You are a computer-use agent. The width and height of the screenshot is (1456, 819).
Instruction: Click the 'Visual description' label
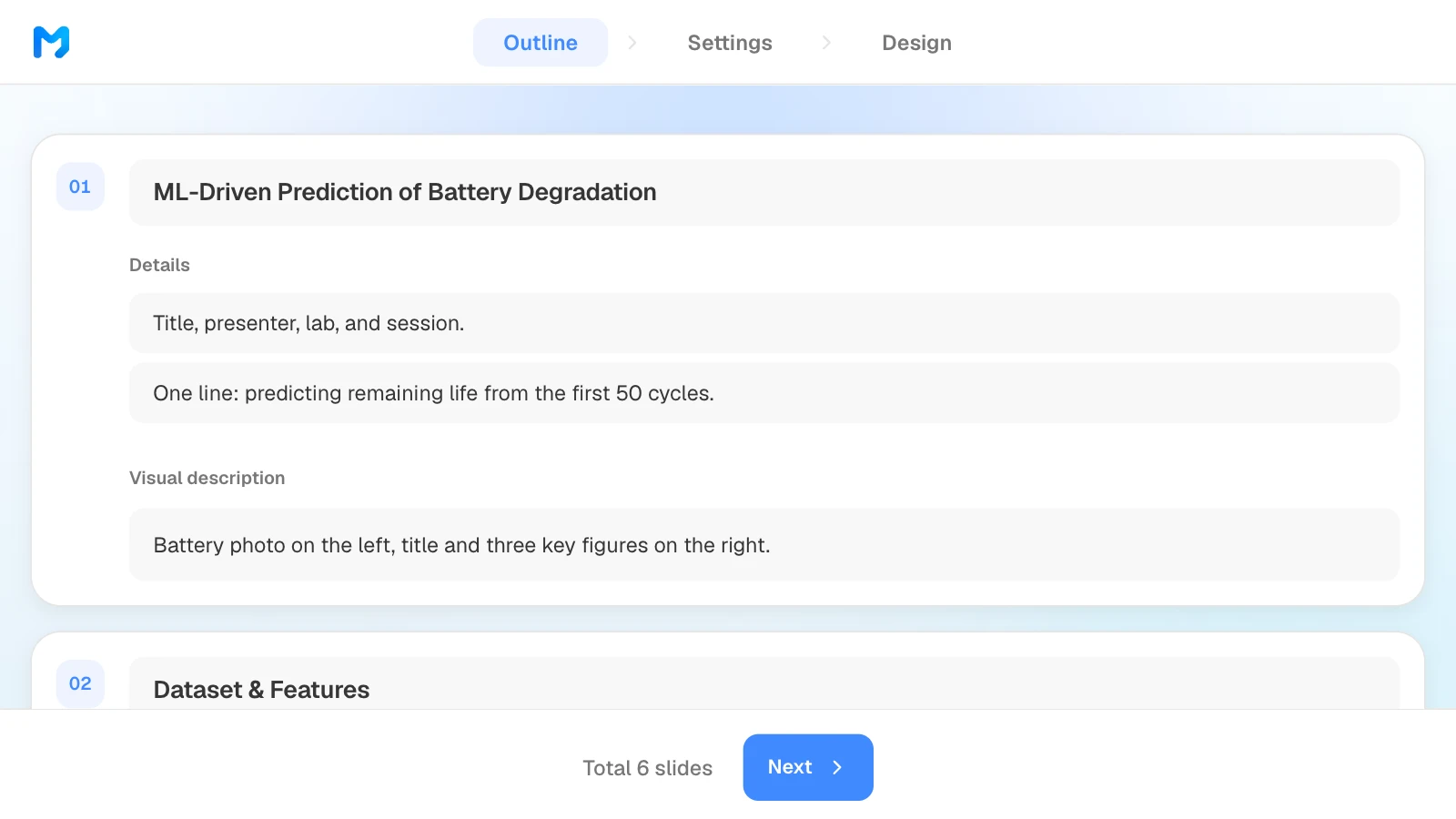coord(207,478)
